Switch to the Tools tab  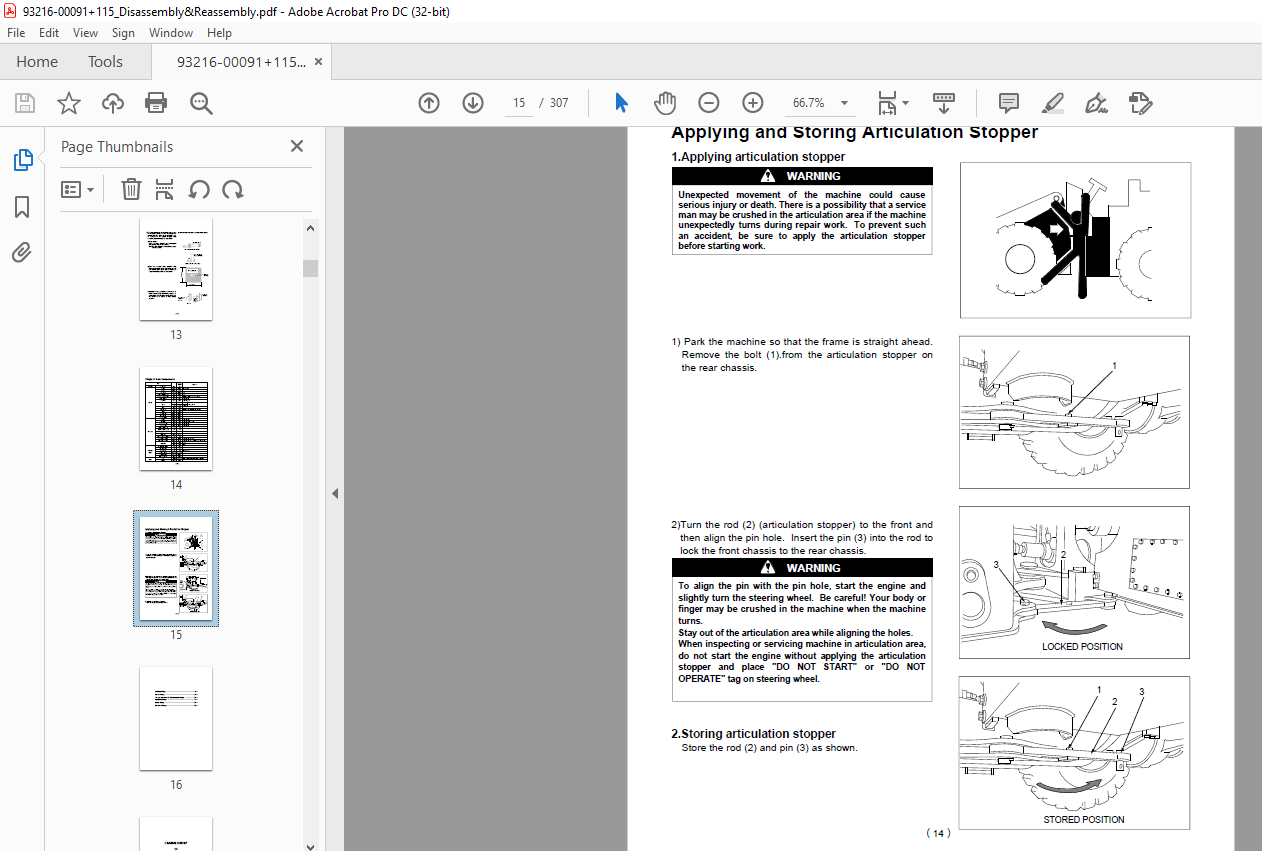pos(105,62)
